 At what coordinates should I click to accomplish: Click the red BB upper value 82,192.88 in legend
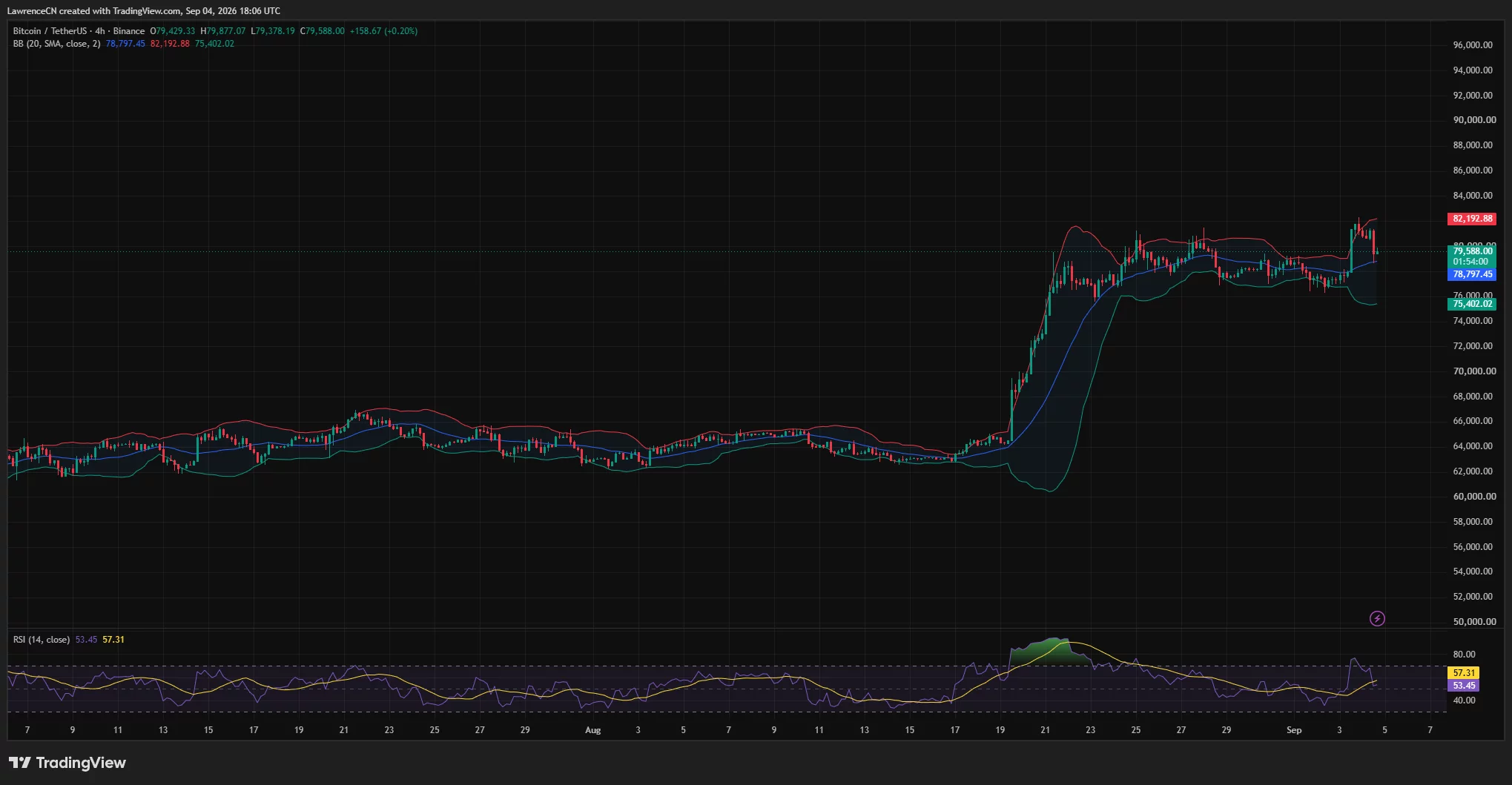tap(170, 44)
